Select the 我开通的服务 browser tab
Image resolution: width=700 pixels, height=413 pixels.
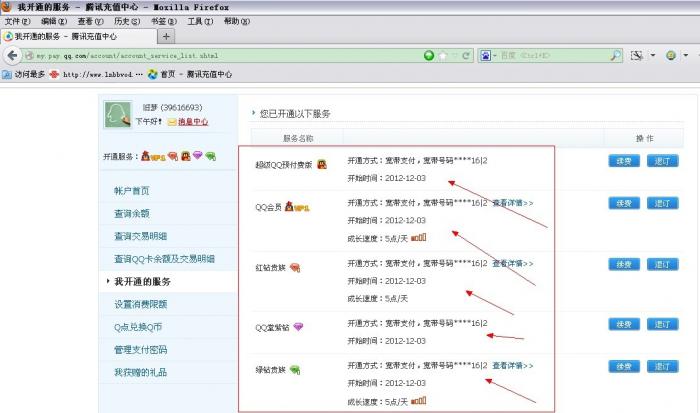coord(79,37)
